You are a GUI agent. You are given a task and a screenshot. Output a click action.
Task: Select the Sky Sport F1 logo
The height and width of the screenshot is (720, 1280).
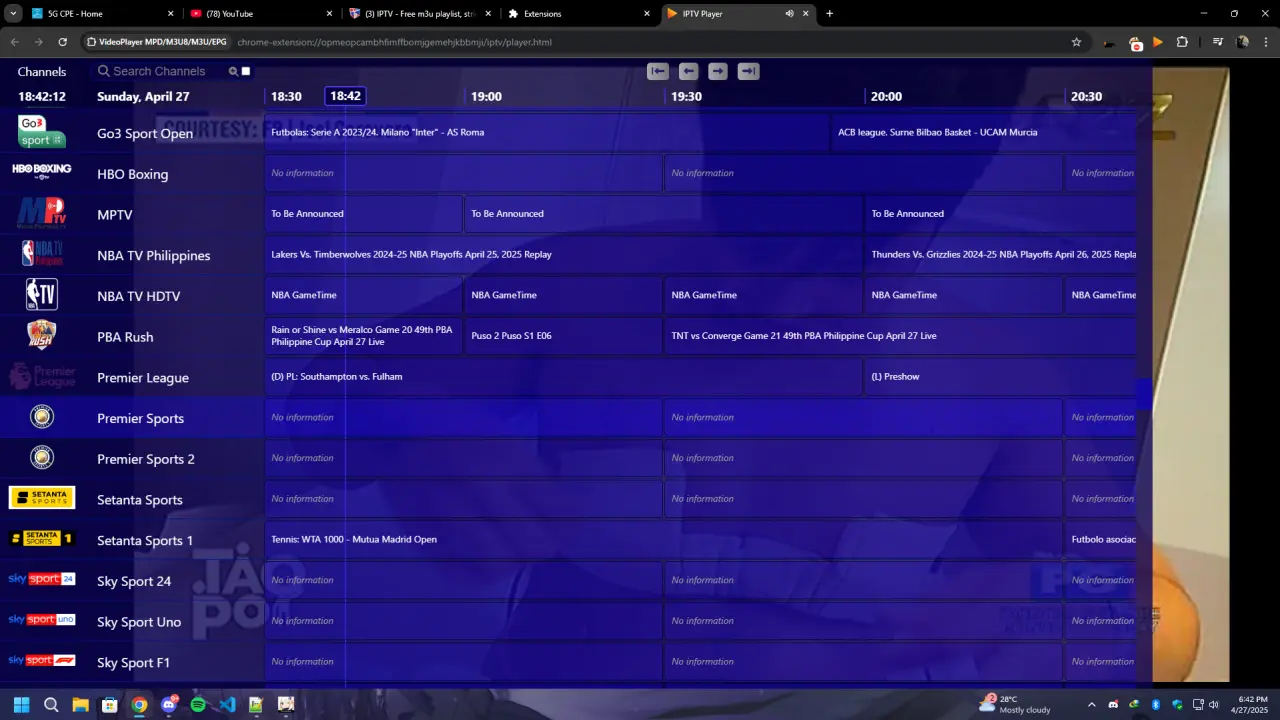[x=42, y=660]
